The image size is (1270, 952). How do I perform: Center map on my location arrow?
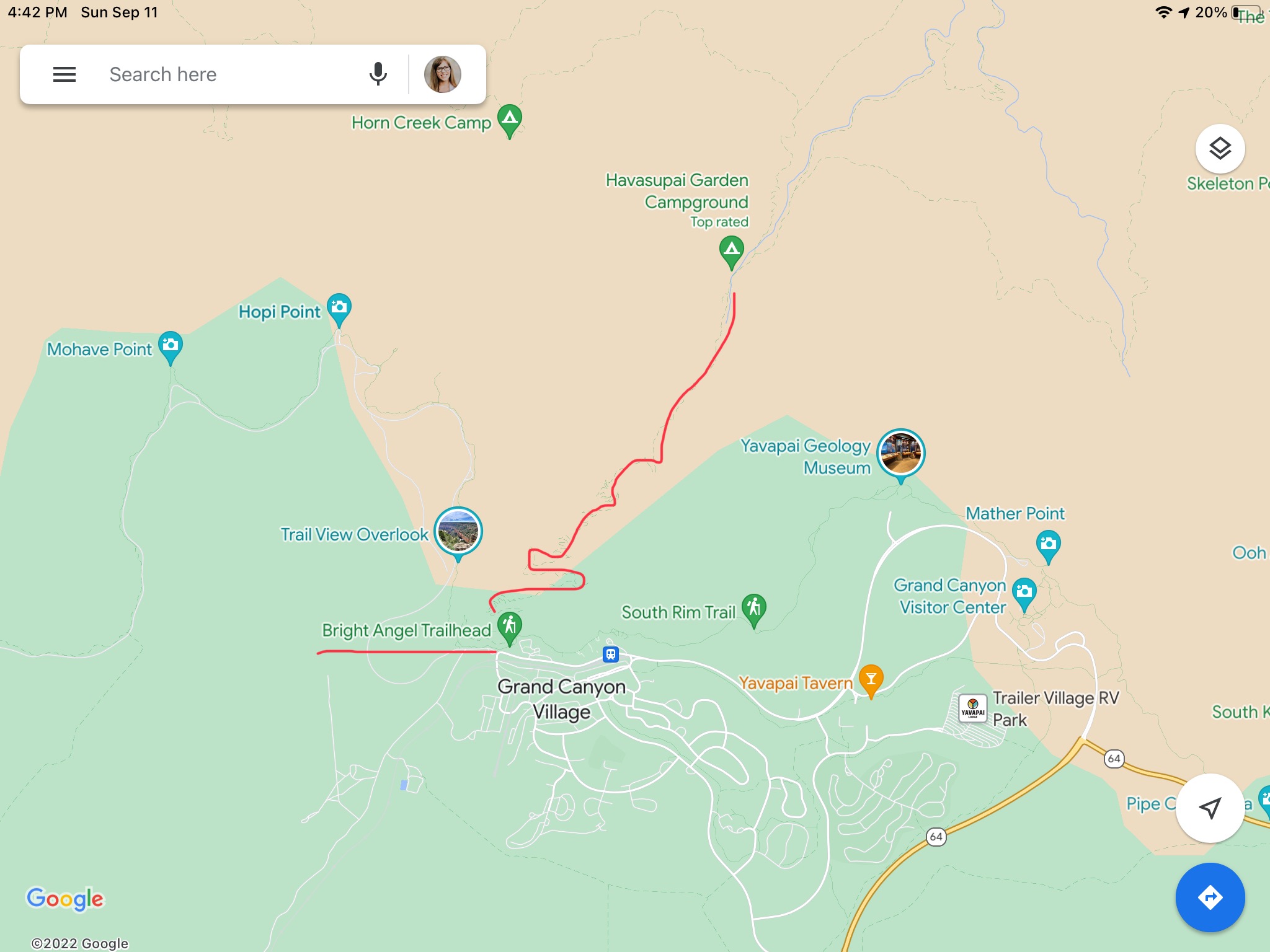pyautogui.click(x=1210, y=808)
